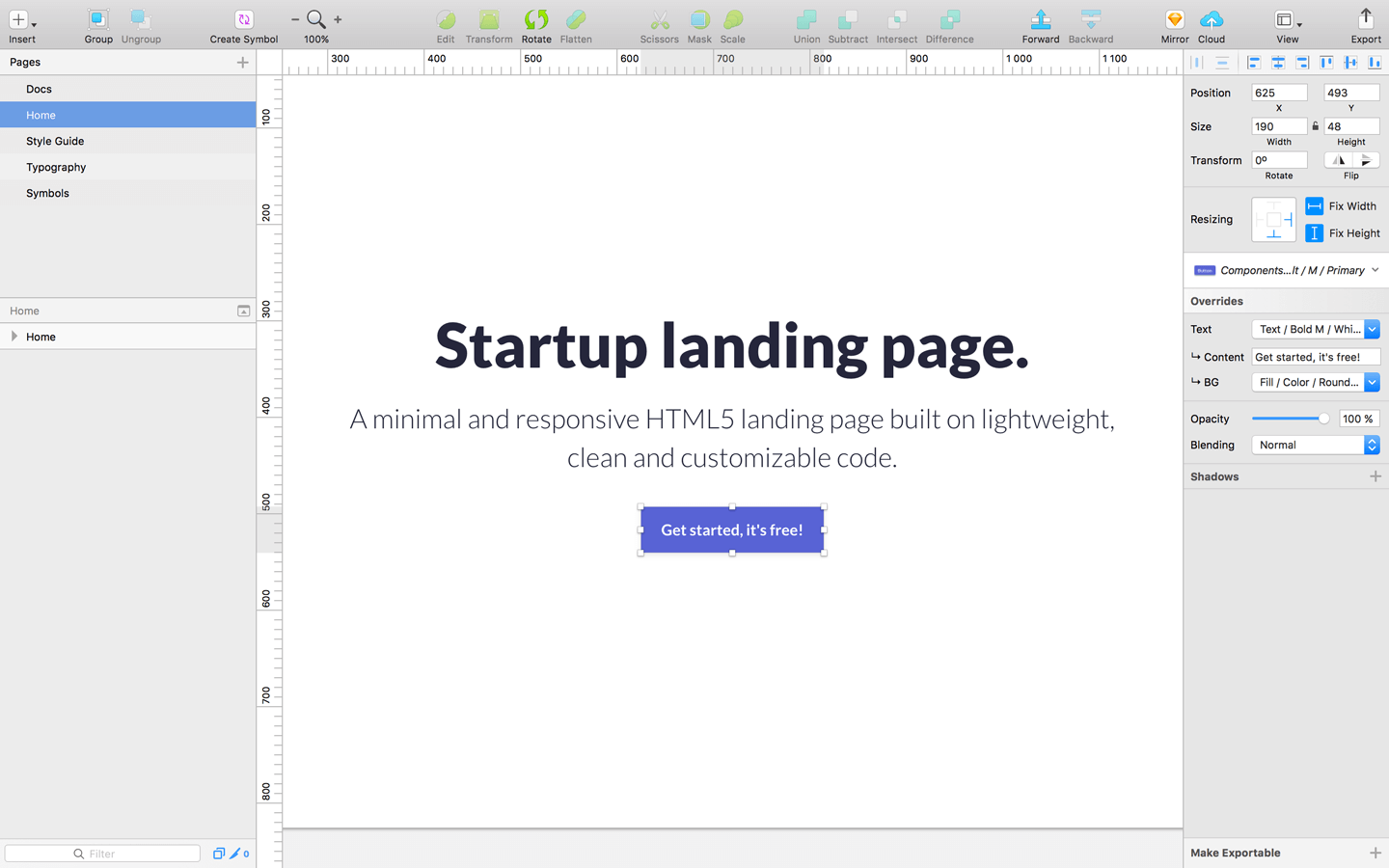Expand the Home layer group

(14, 337)
